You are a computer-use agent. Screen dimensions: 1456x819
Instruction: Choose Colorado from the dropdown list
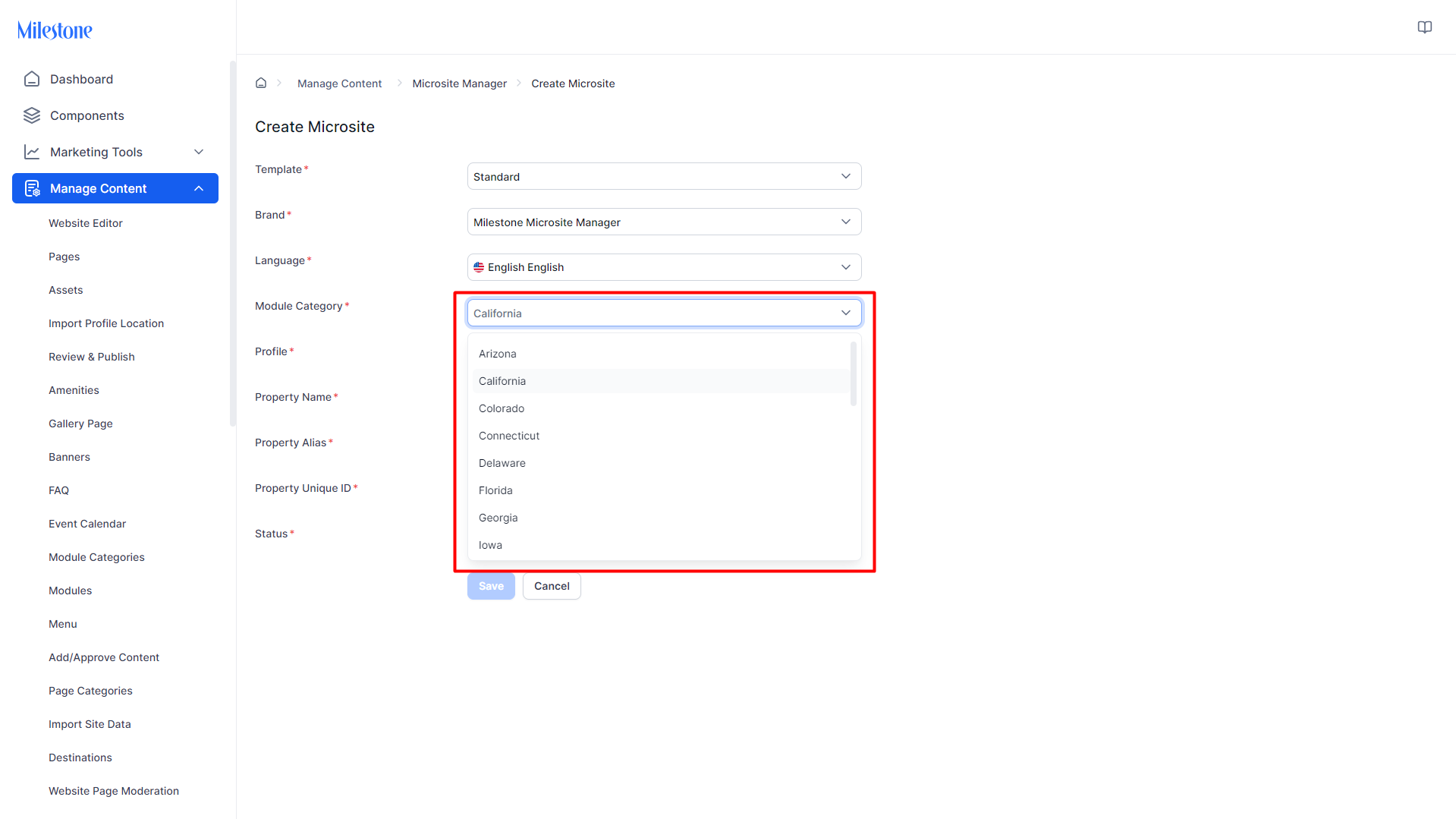tap(660, 408)
